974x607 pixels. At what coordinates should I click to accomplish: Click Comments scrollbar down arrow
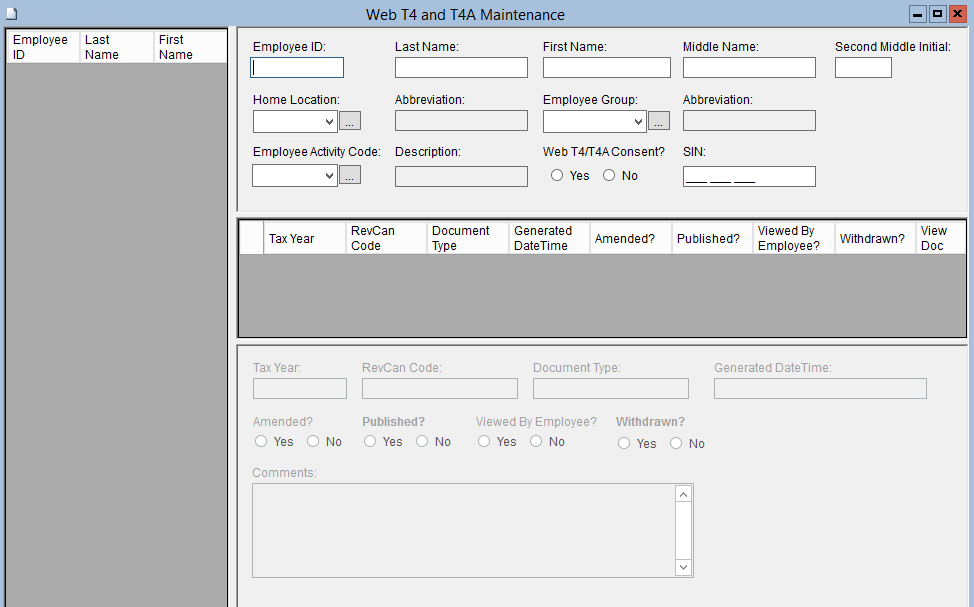point(683,567)
